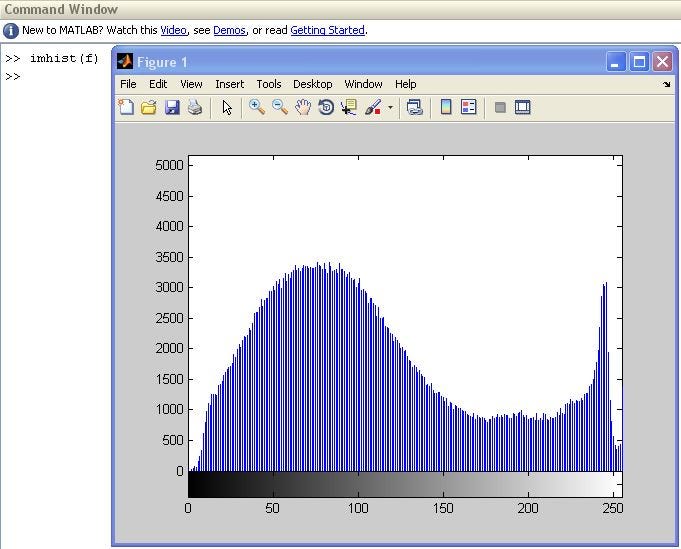This screenshot has width=681, height=549.
Task: Open the File menu in Figure 1
Action: (128, 84)
